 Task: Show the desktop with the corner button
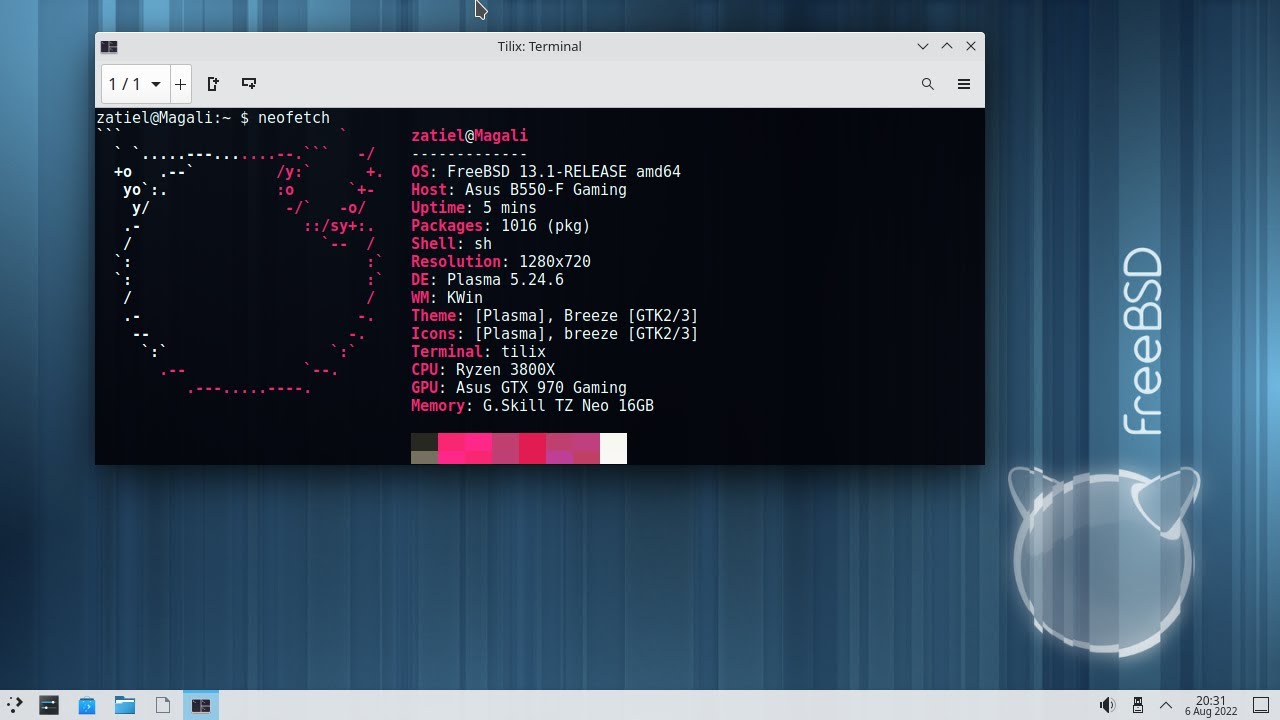point(1261,705)
